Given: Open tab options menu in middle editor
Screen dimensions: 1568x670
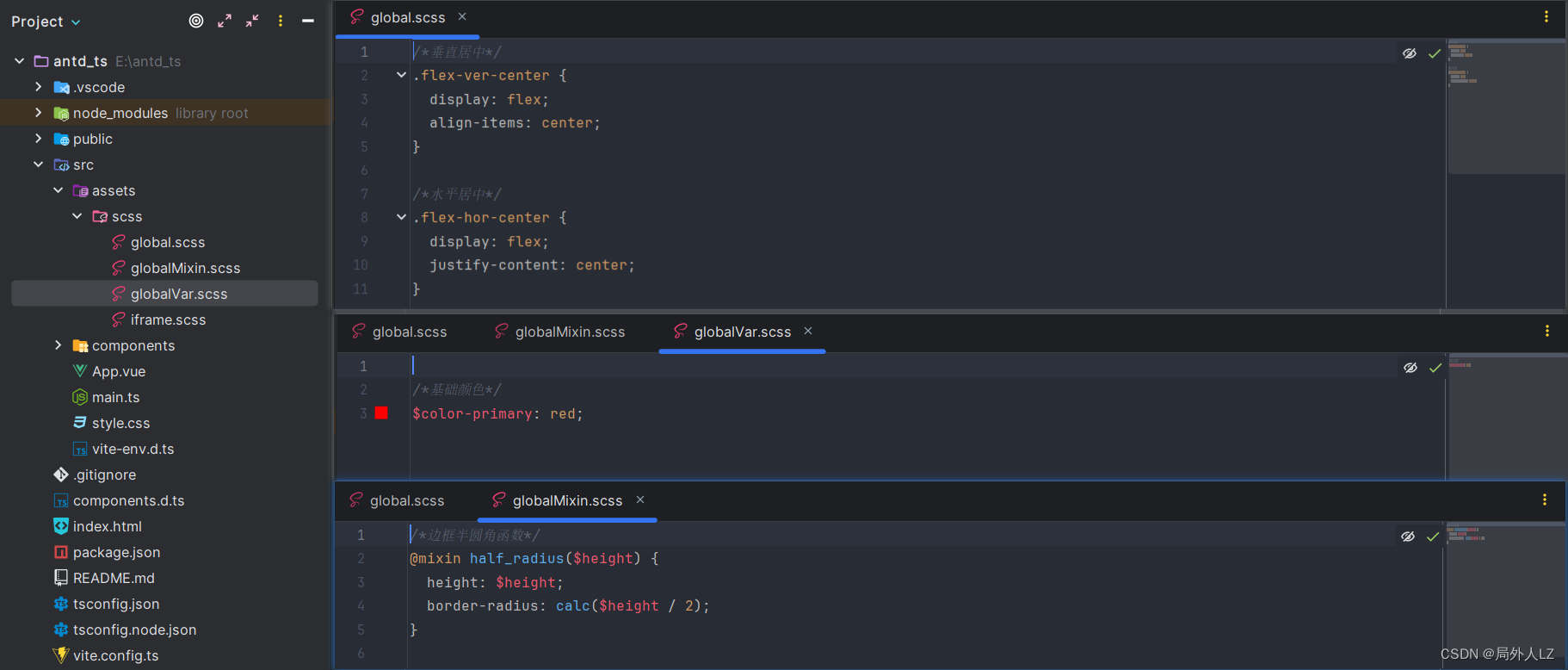Looking at the screenshot, I should (1547, 331).
